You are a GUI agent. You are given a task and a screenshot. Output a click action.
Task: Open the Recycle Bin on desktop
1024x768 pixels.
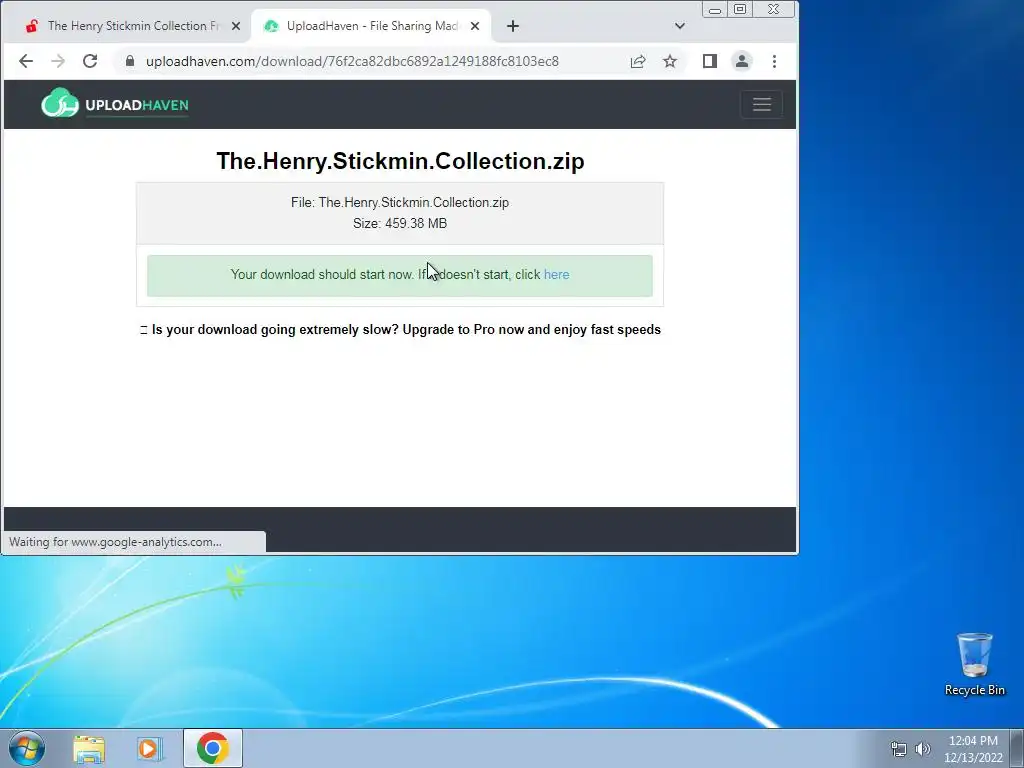coord(974,664)
